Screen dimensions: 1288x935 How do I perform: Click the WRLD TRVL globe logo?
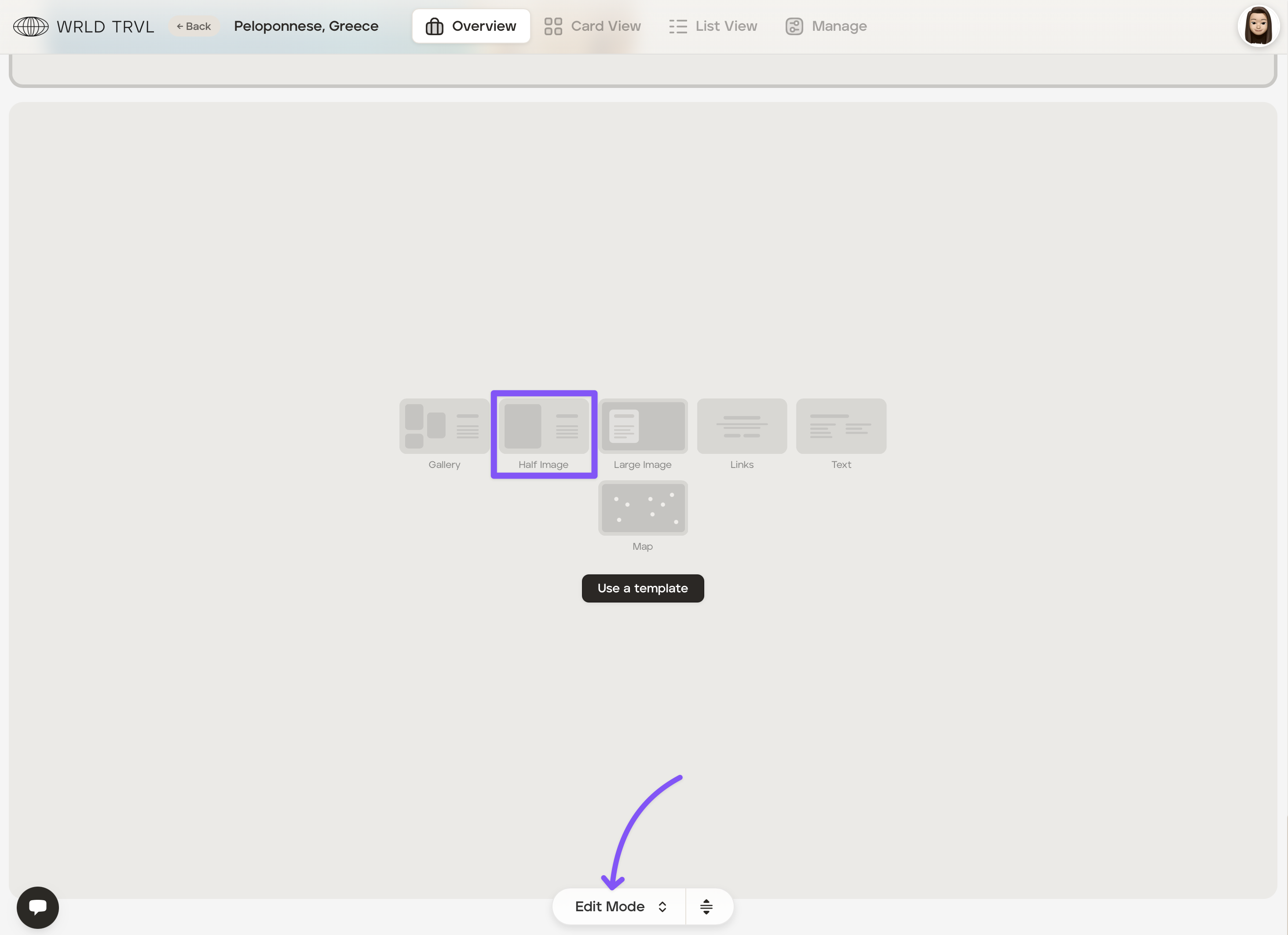pyautogui.click(x=31, y=27)
